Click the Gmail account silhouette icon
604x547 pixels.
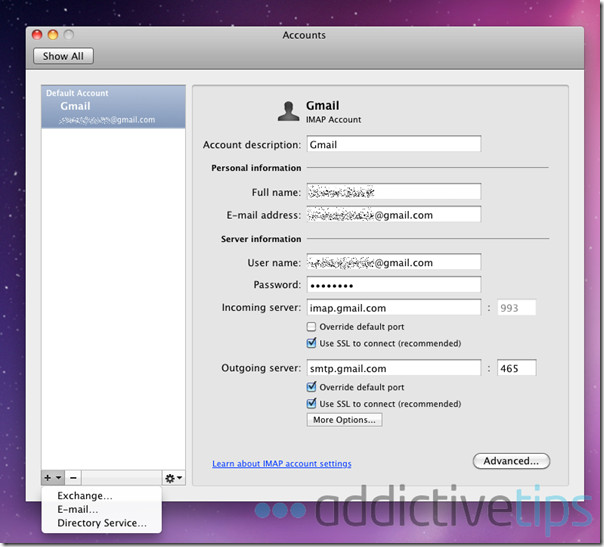(289, 112)
